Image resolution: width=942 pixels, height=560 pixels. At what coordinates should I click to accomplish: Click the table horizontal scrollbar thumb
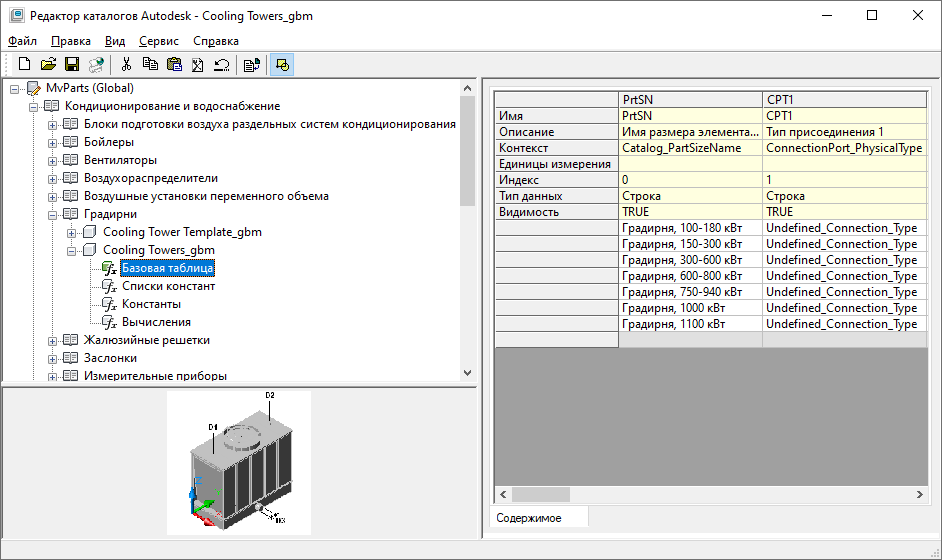tap(541, 495)
